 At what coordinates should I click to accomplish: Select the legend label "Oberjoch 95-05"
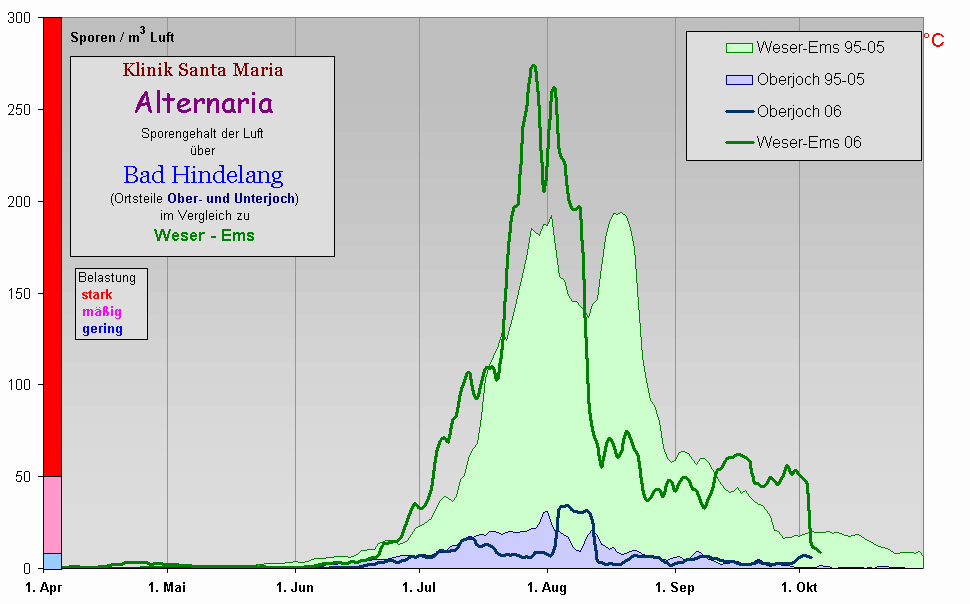click(810, 79)
